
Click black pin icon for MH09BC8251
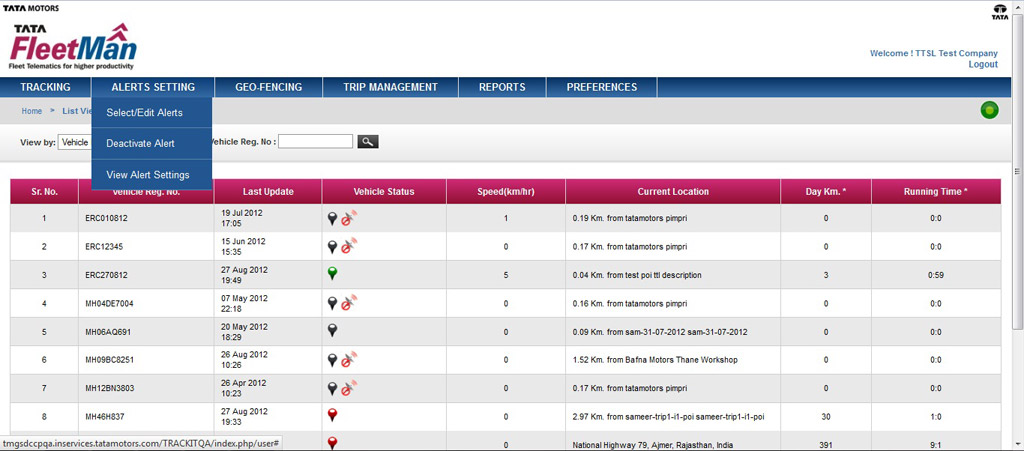(332, 360)
